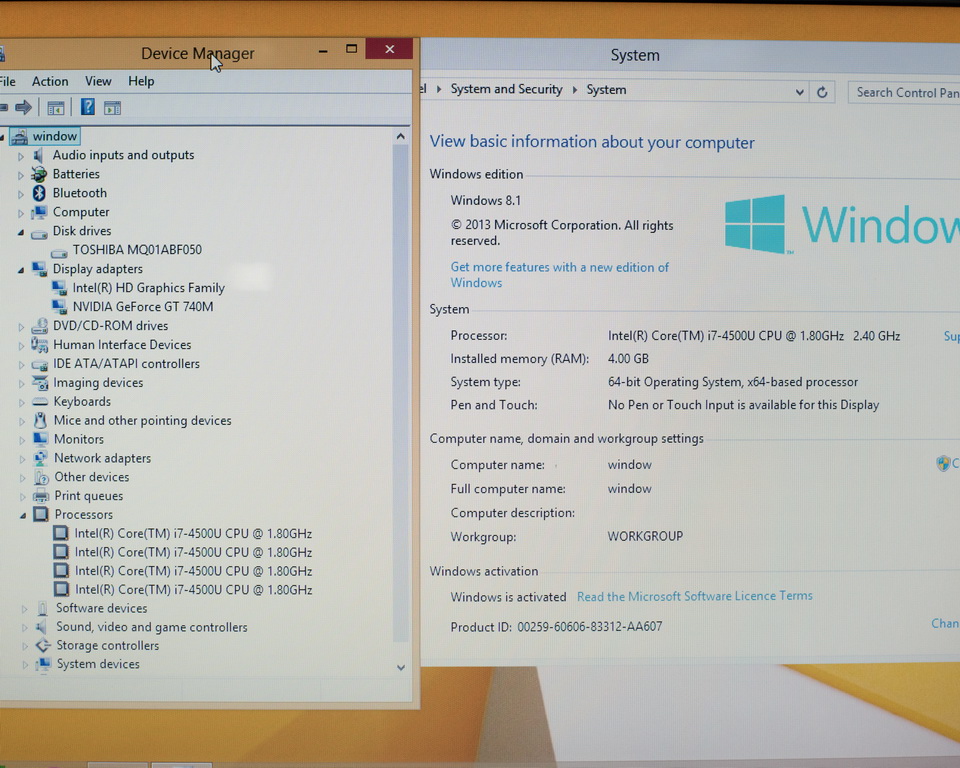This screenshot has height=768, width=960.
Task: Click the Windows 8.1 edition text
Action: [486, 200]
